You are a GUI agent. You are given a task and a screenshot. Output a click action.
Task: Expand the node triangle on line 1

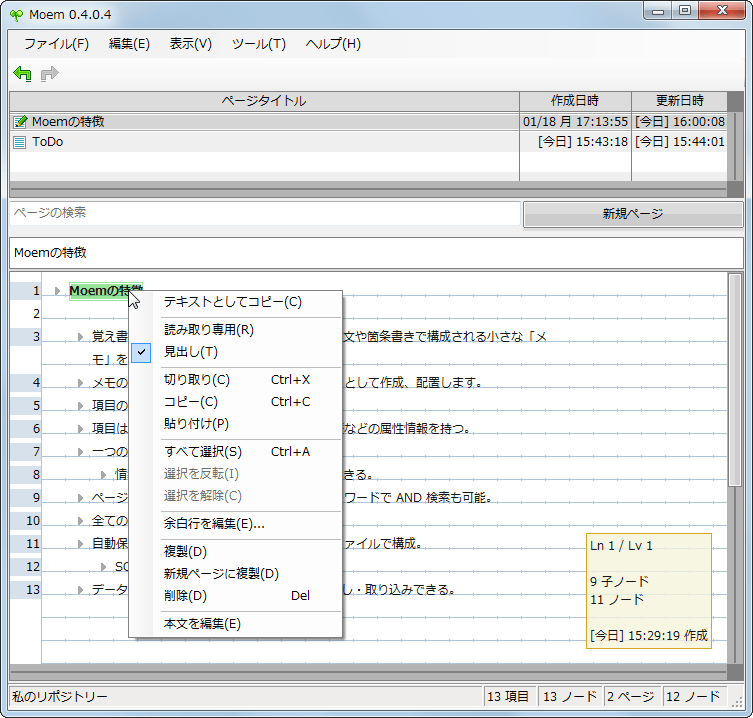coord(57,291)
